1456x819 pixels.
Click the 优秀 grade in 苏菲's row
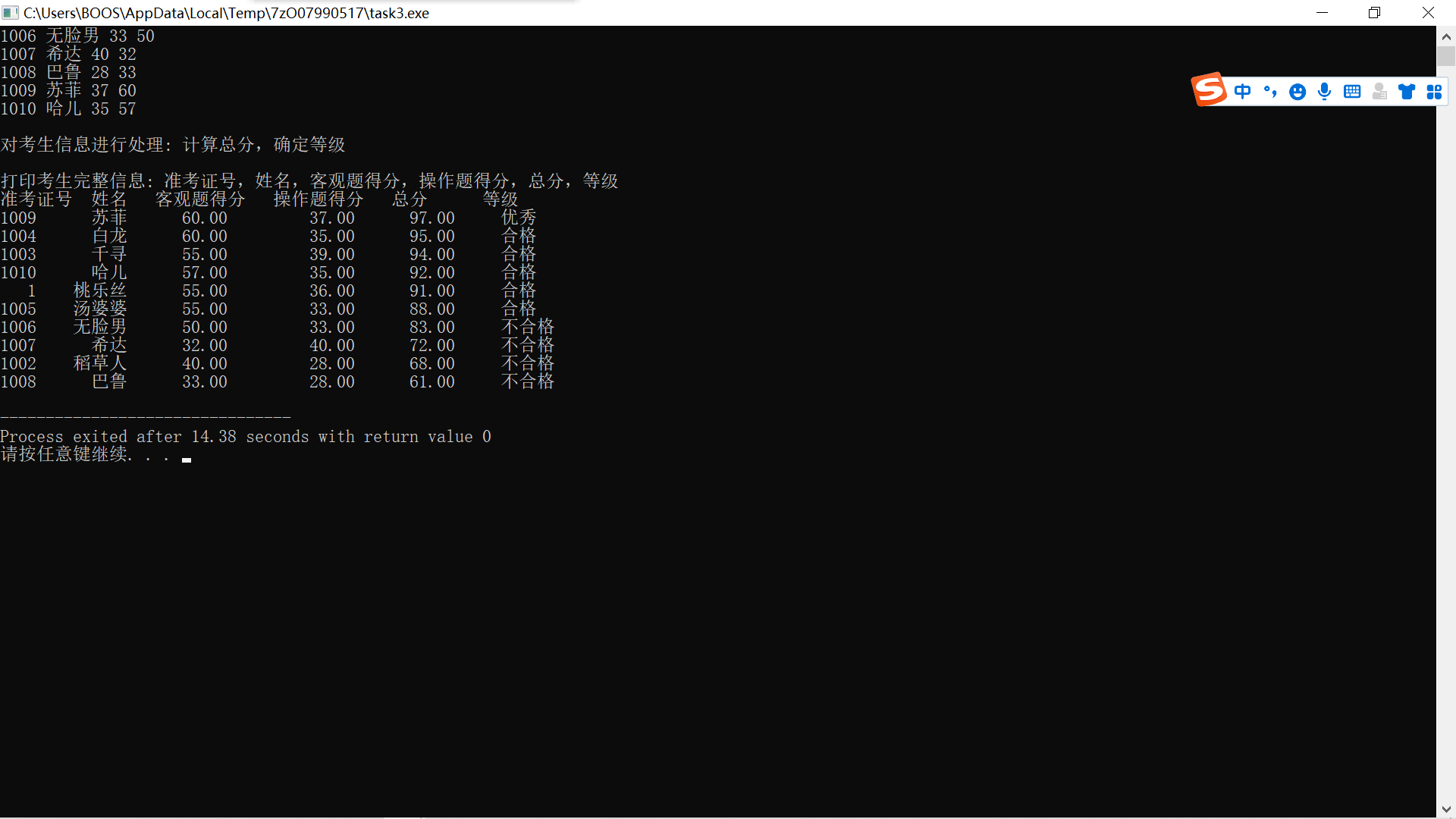pyautogui.click(x=519, y=218)
